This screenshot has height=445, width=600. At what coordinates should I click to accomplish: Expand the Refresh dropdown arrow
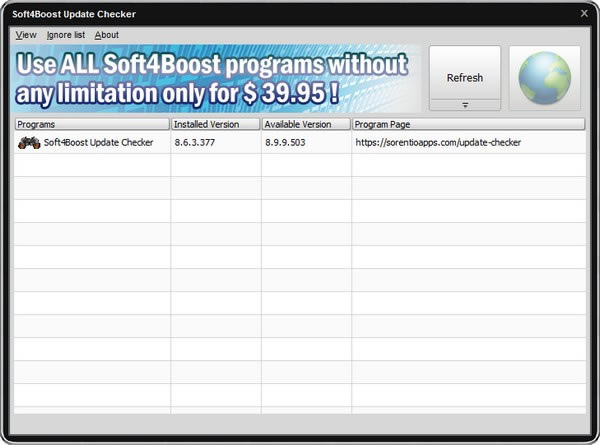[465, 105]
